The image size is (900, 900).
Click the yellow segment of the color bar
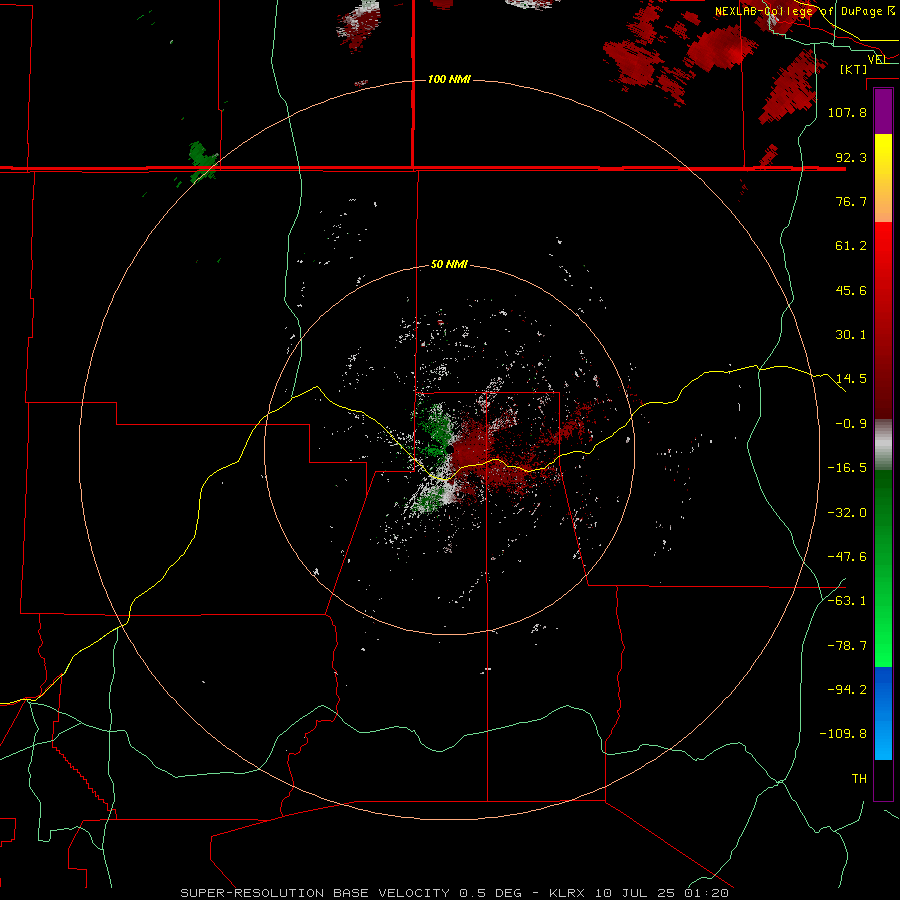click(883, 178)
